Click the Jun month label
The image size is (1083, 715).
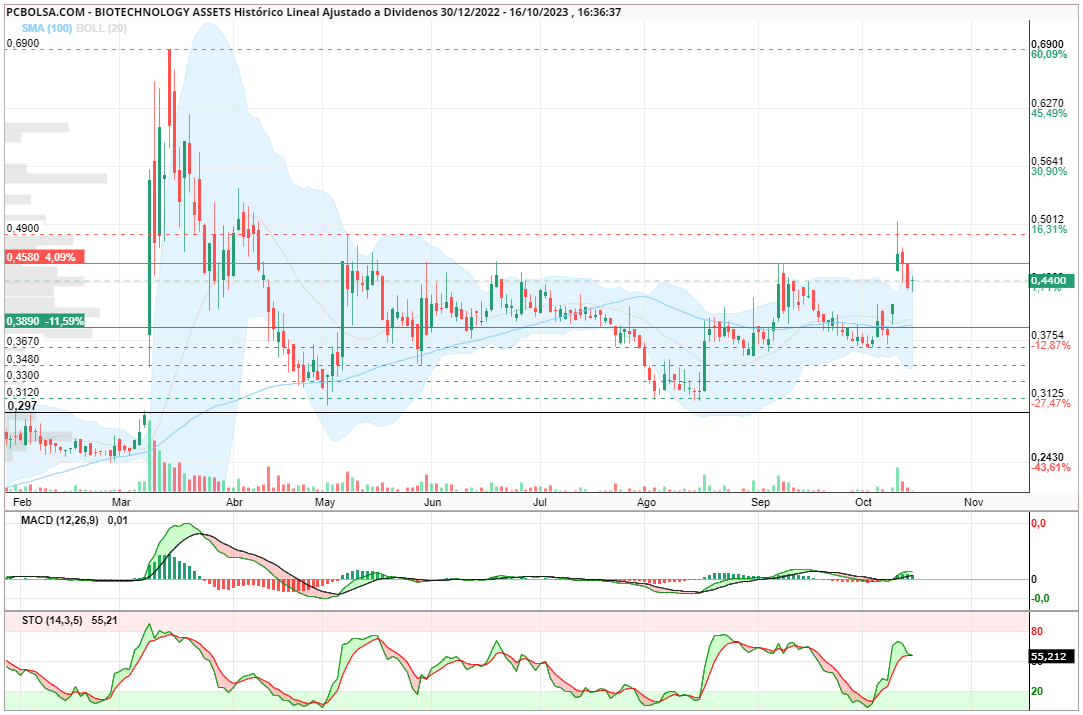(432, 502)
